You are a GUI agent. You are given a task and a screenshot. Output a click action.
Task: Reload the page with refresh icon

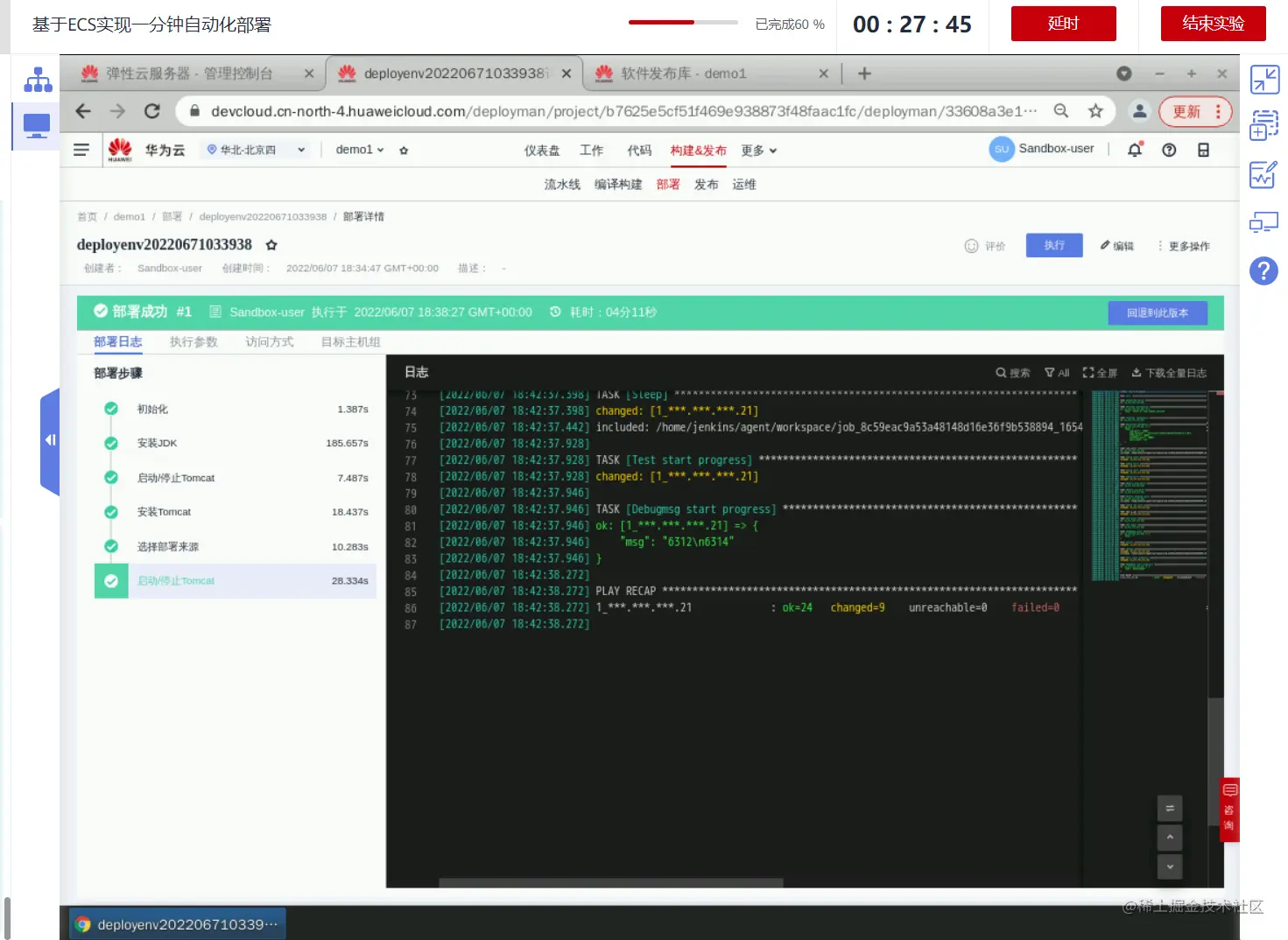pyautogui.click(x=152, y=111)
